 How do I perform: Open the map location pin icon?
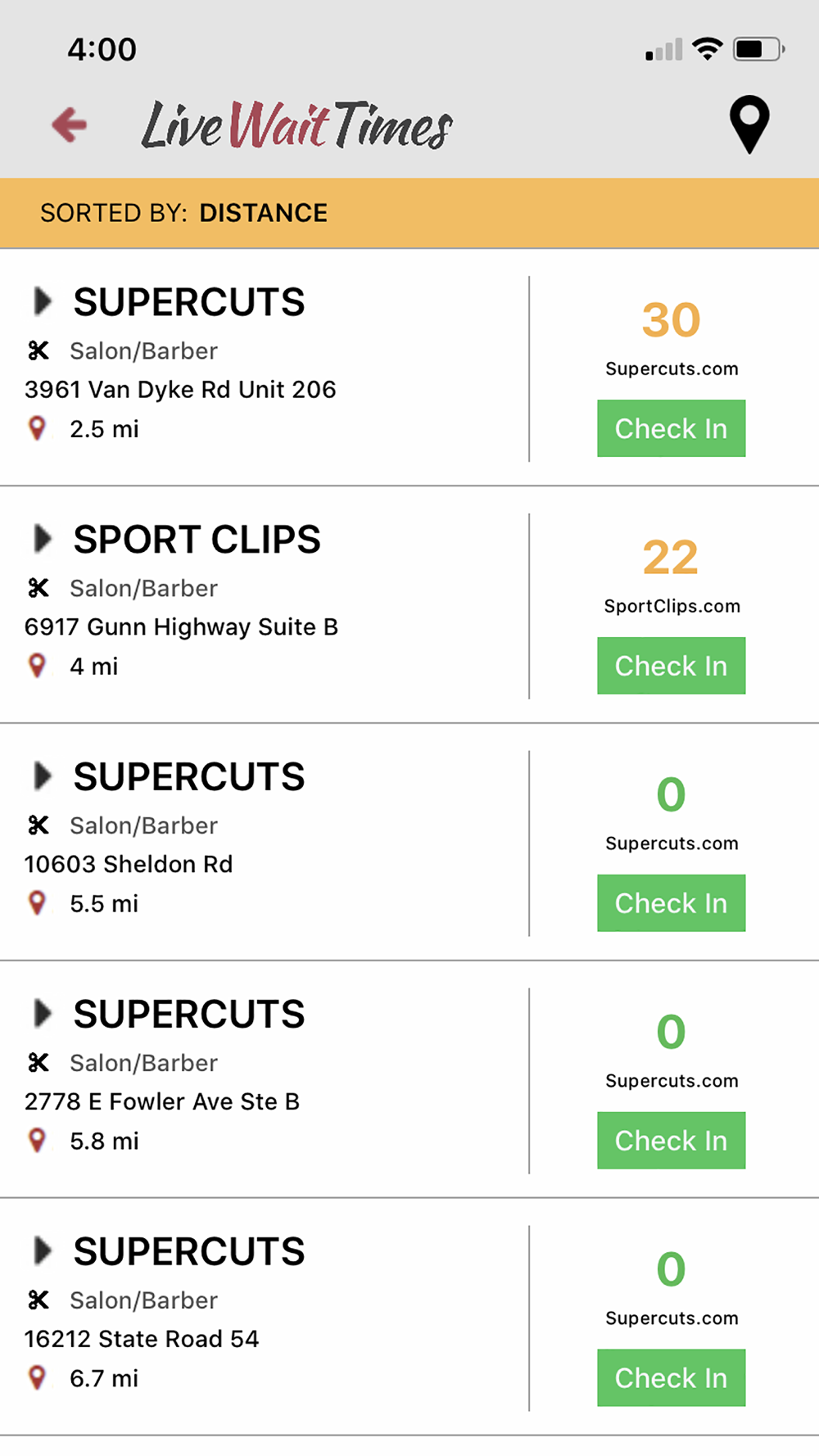pyautogui.click(x=749, y=124)
